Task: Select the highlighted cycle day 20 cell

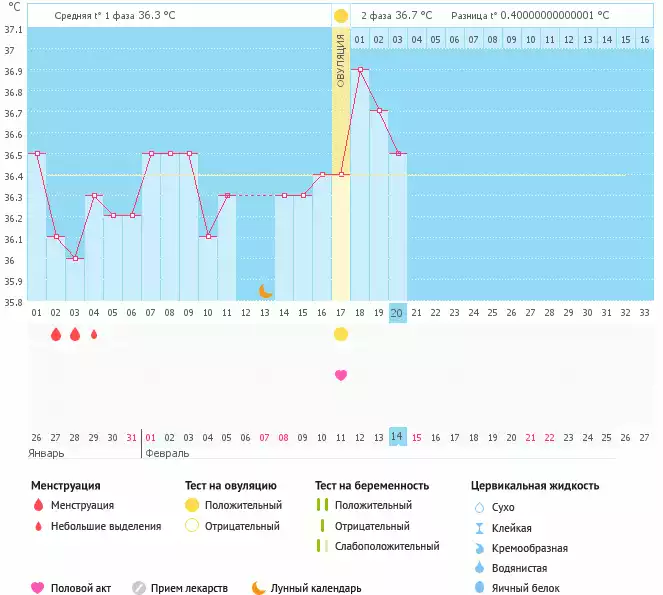Action: [x=398, y=312]
